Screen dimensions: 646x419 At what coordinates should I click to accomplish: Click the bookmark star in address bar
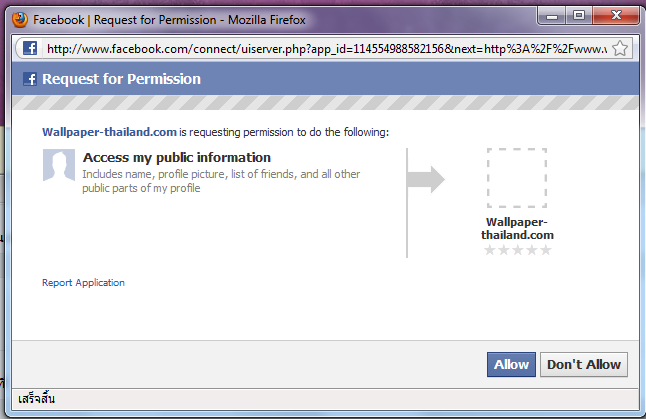619,48
